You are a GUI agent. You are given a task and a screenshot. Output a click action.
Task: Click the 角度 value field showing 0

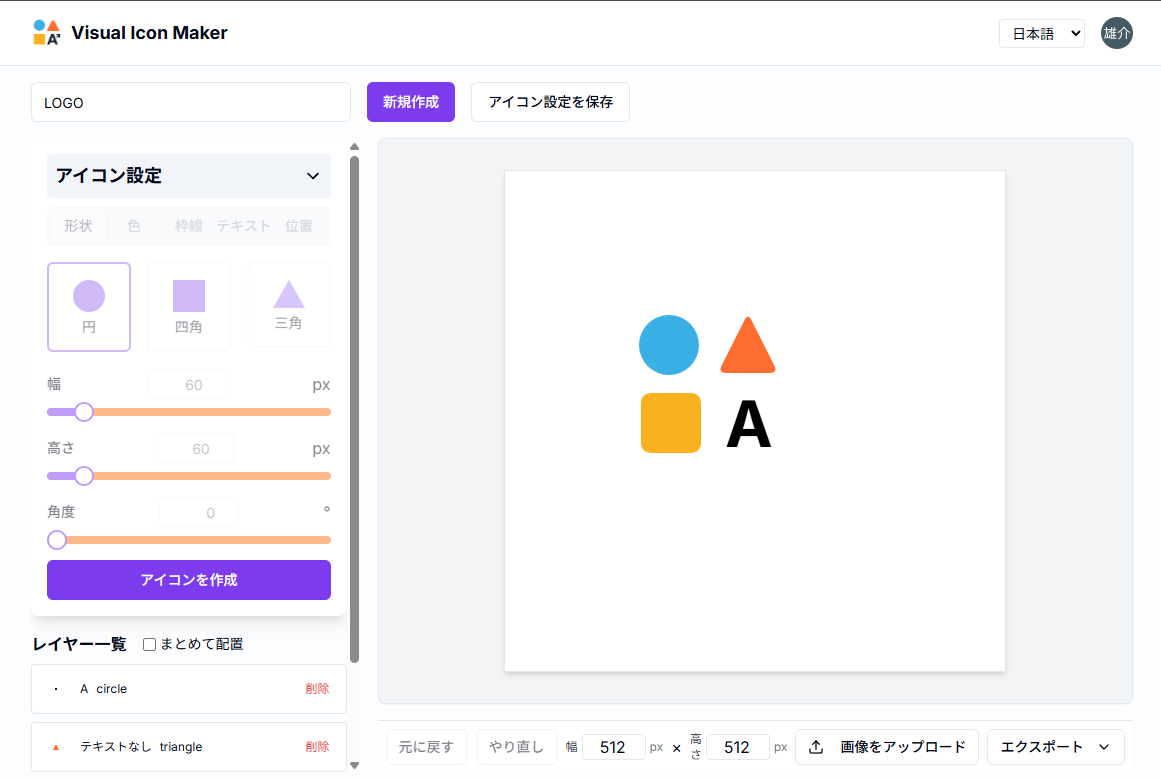[199, 512]
